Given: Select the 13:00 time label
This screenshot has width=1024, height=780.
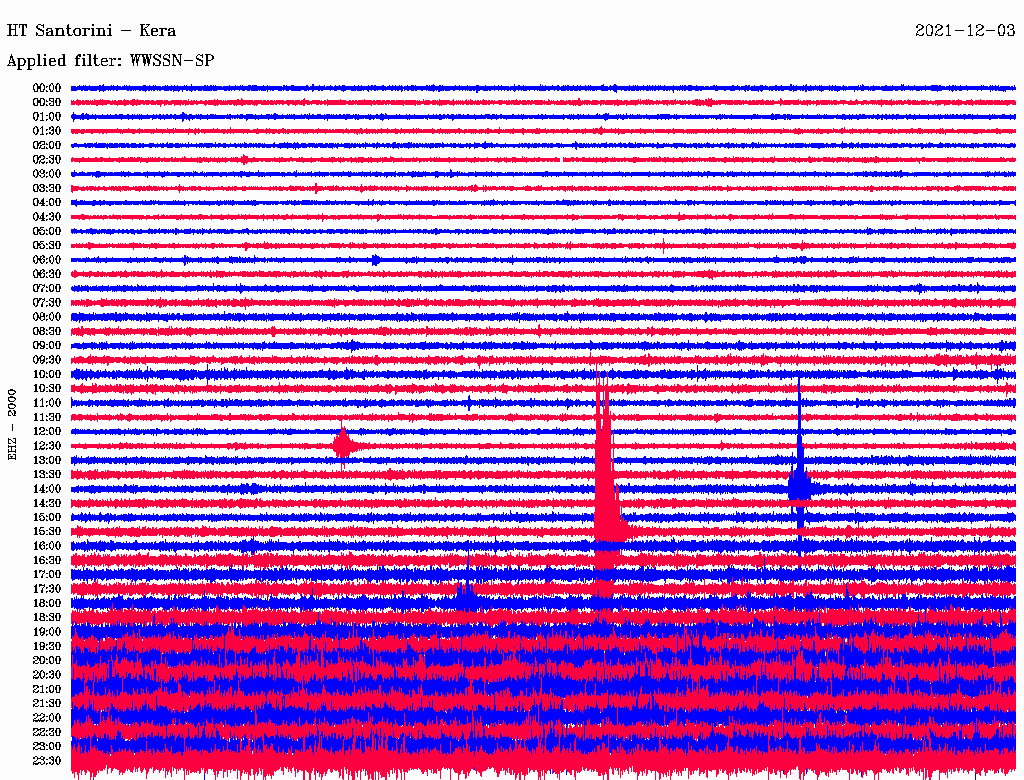Looking at the screenshot, I should (47, 461).
